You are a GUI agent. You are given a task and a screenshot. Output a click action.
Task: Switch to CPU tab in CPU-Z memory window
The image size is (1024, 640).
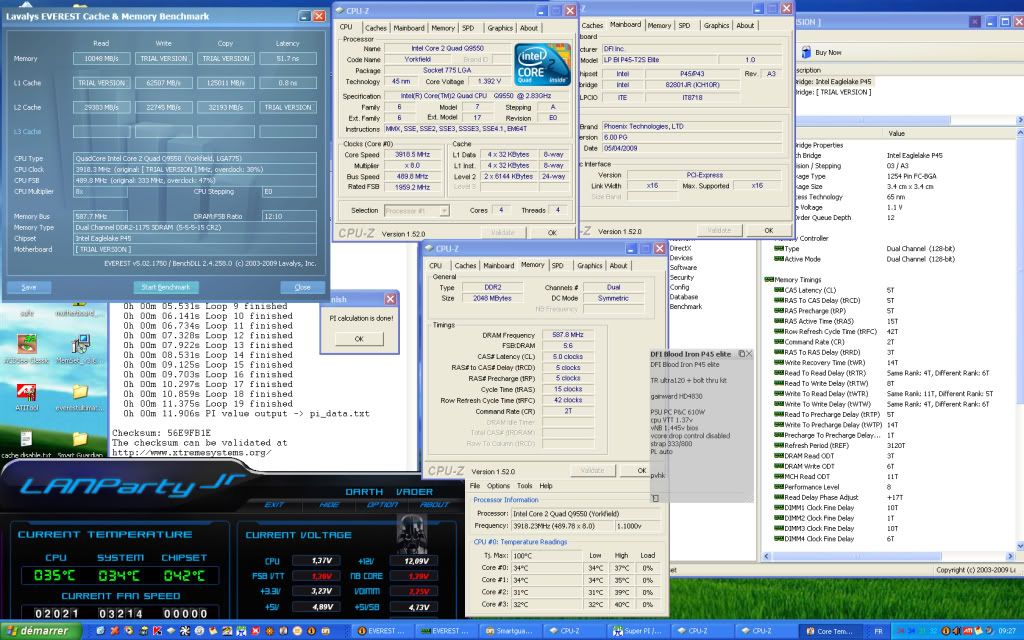[x=436, y=266]
